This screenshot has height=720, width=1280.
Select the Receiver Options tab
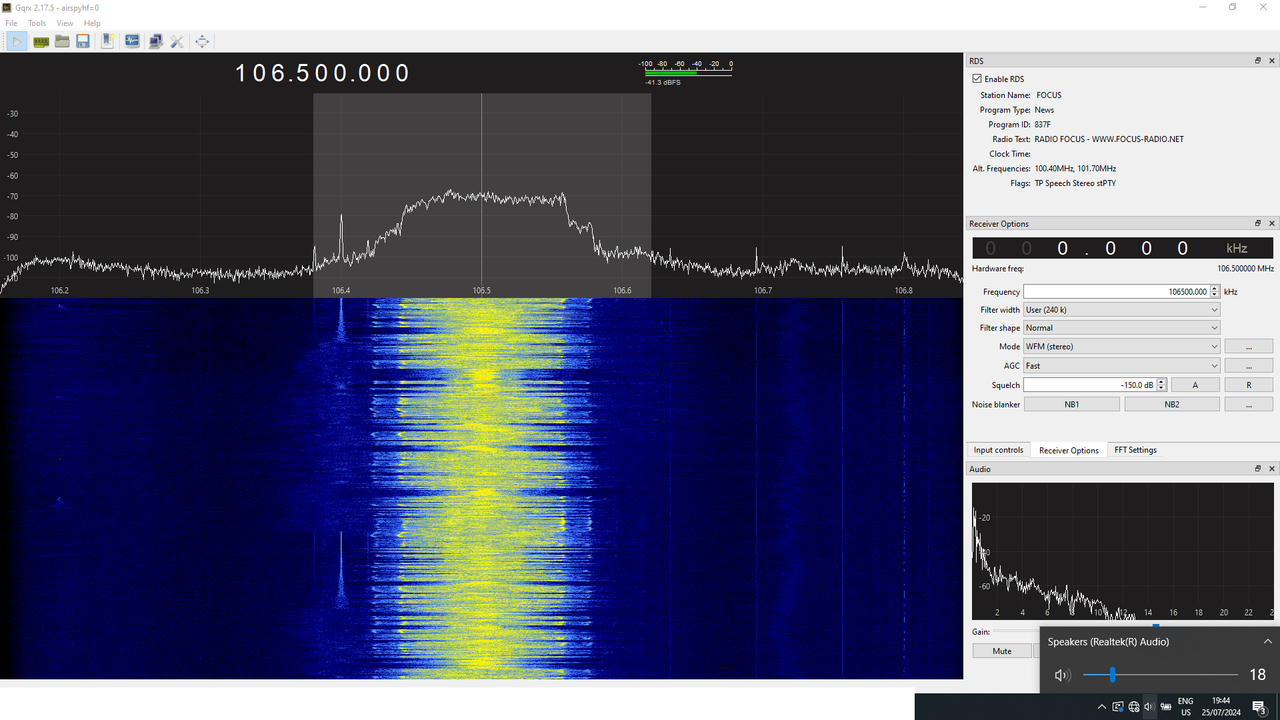coord(1069,450)
